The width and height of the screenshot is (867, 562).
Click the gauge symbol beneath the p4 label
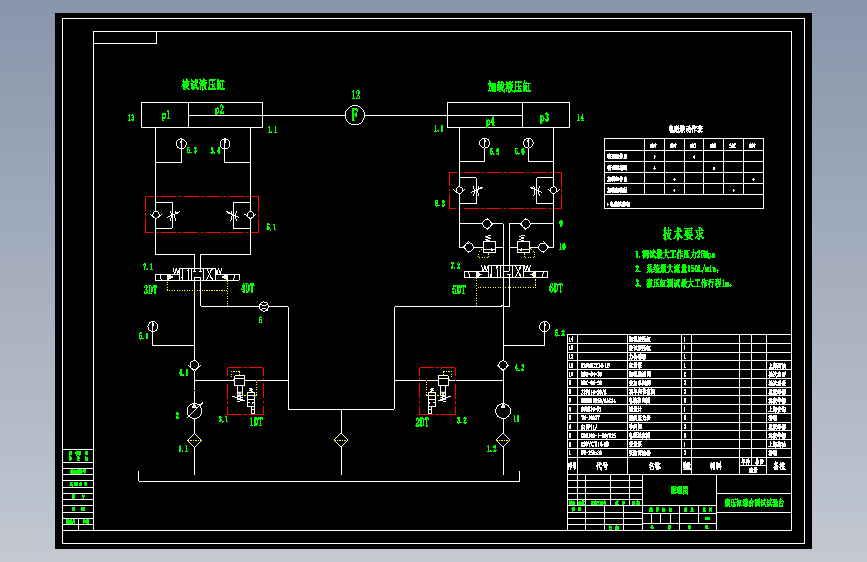pyautogui.click(x=484, y=143)
